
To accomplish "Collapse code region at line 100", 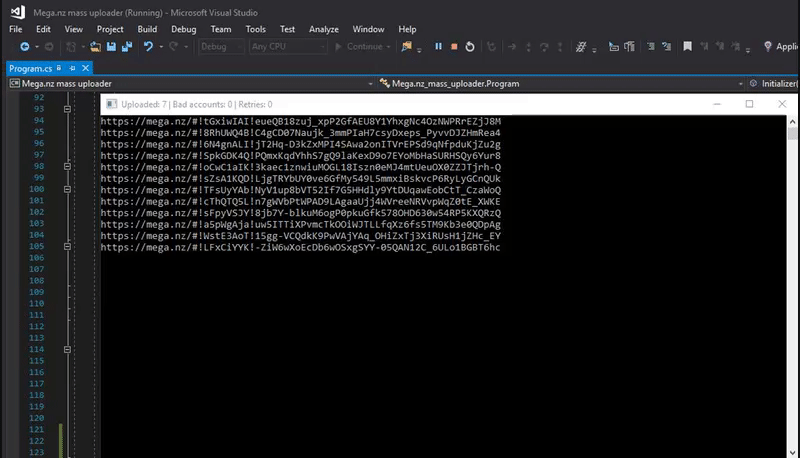I will [67, 189].
